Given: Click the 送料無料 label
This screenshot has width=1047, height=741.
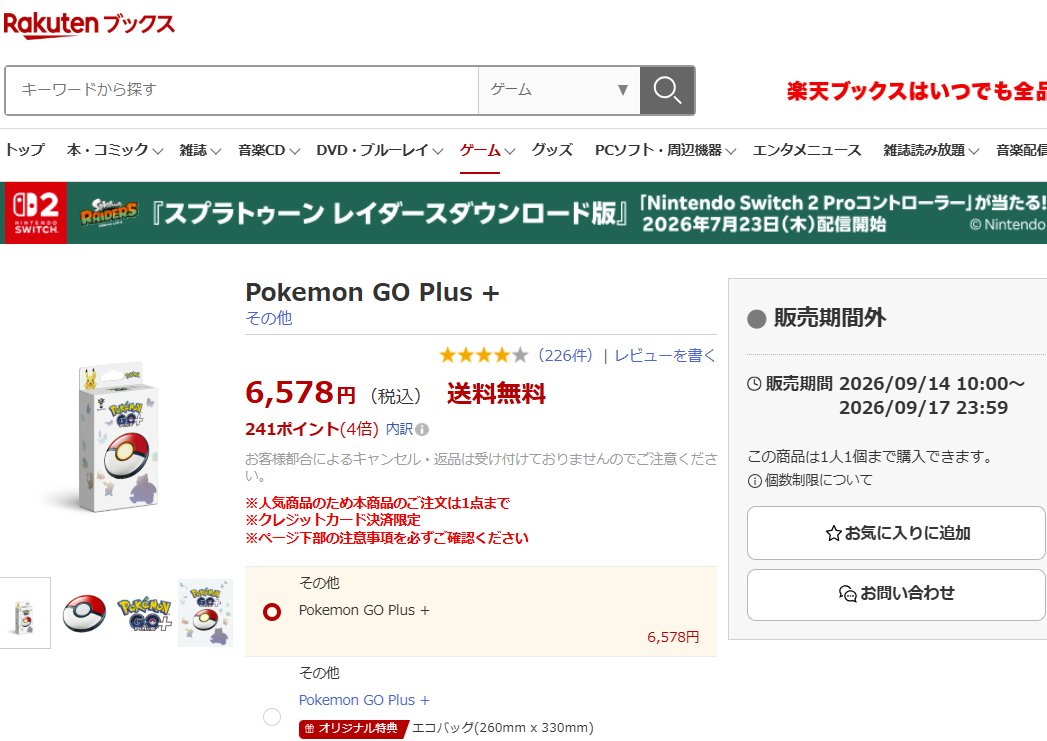Looking at the screenshot, I should coord(497,394).
